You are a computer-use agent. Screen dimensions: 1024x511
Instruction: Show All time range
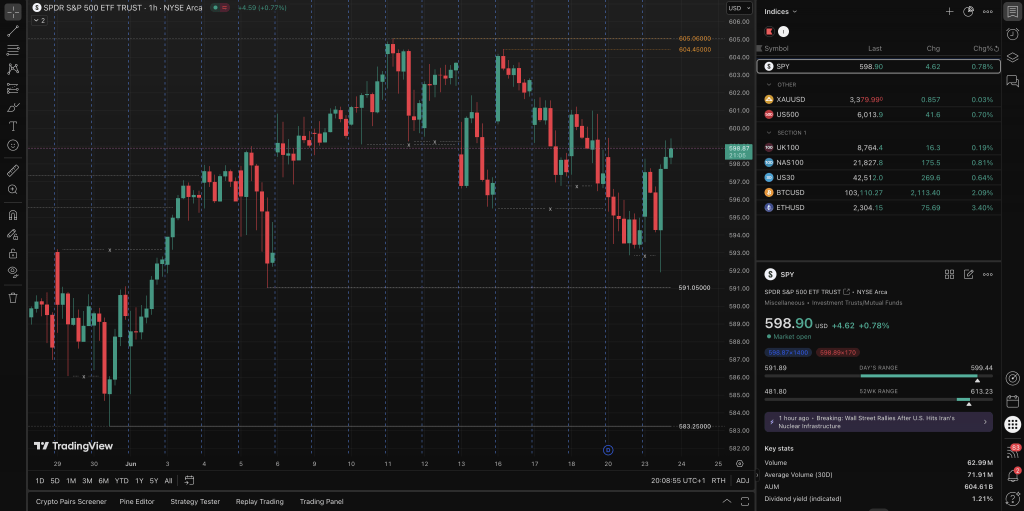(168, 480)
